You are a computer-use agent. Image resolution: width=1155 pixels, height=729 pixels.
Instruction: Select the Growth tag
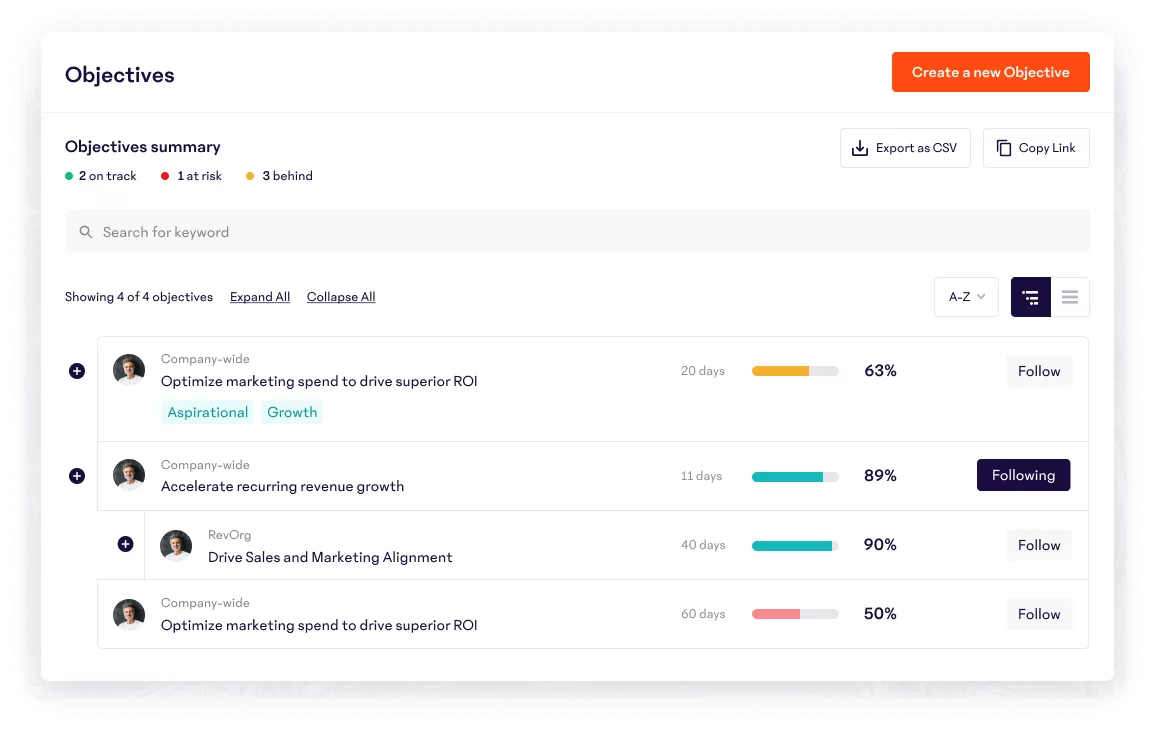pos(292,412)
